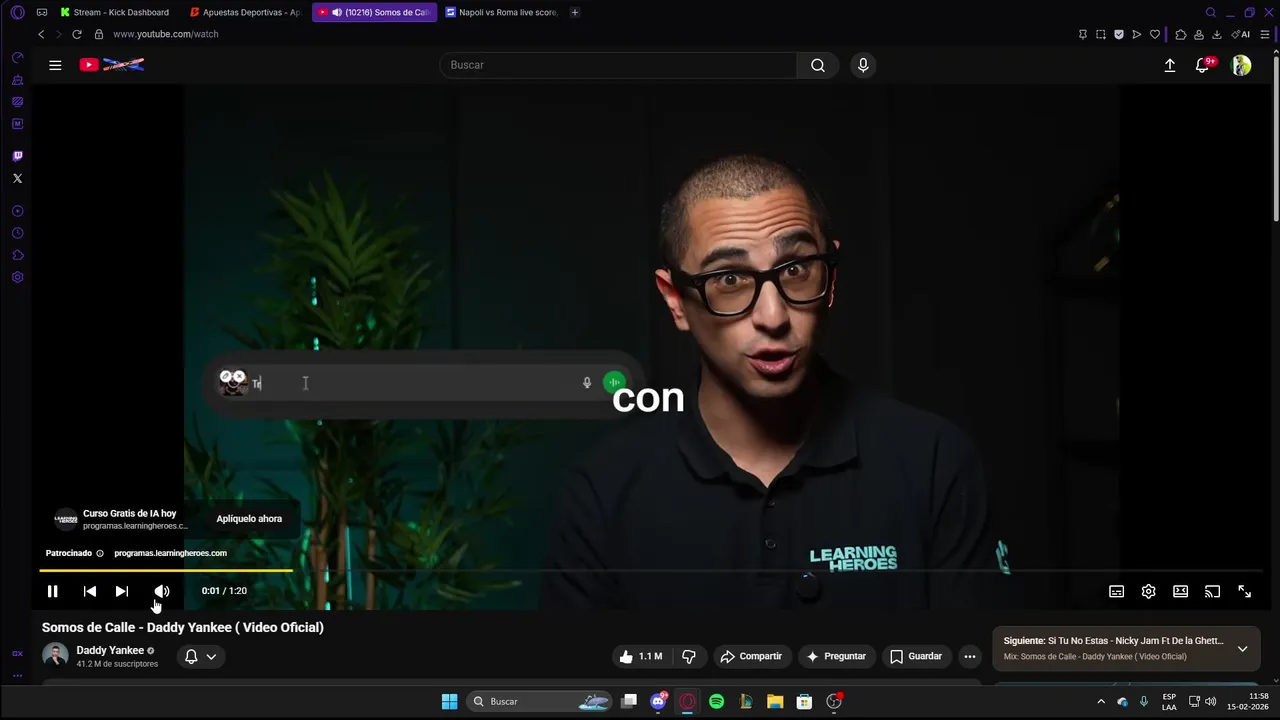
Task: Open sidebar settings gear icon
Action: point(17,277)
